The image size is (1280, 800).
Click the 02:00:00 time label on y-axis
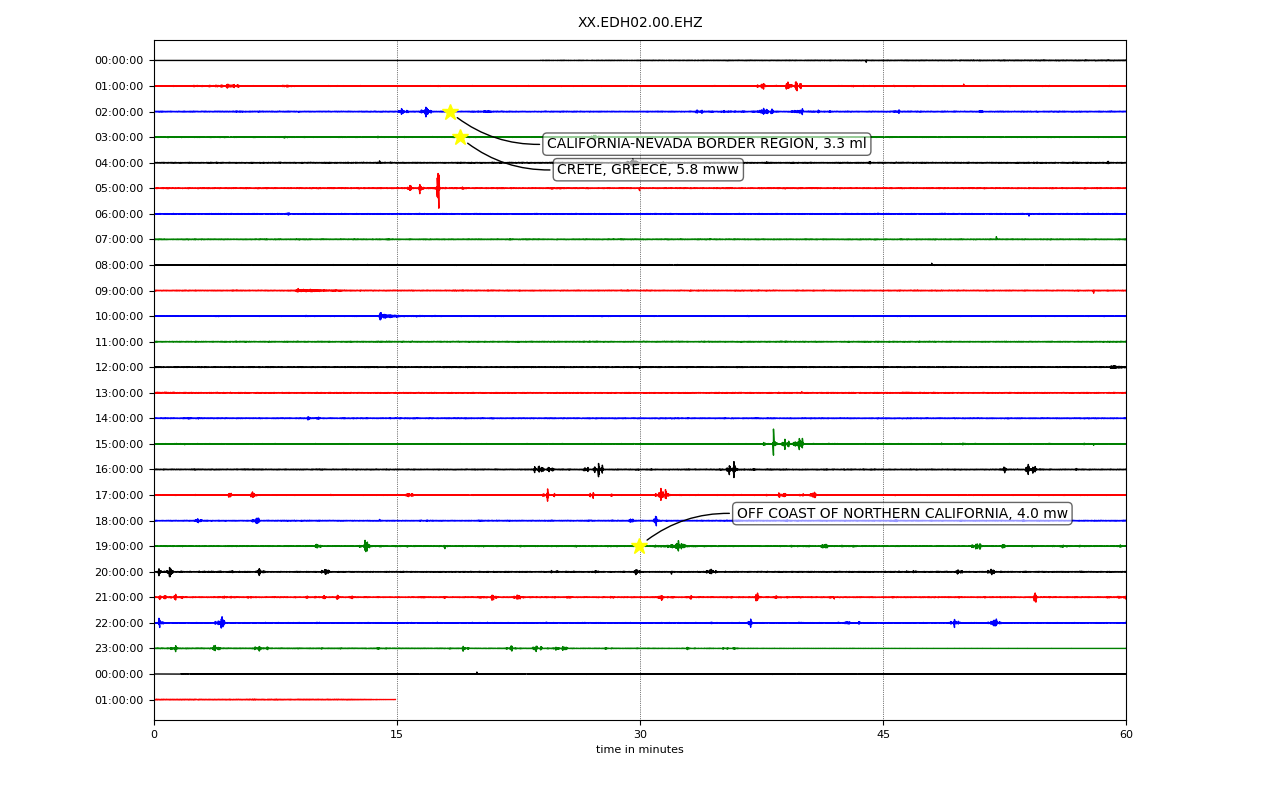[x=119, y=112]
